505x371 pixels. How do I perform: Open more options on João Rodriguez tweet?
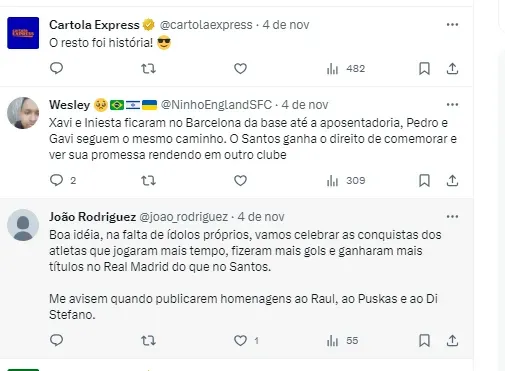[x=452, y=217]
